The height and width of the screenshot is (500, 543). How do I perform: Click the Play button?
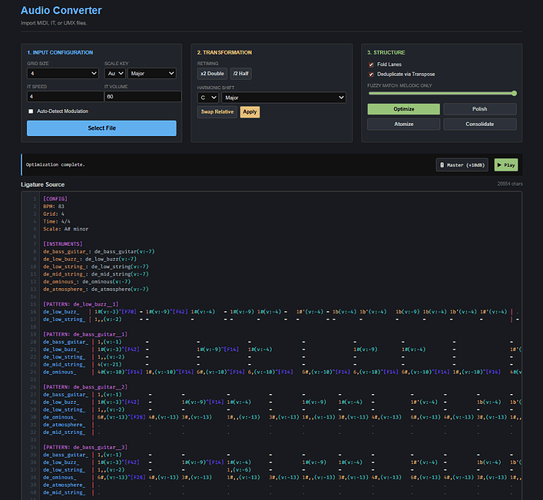506,165
